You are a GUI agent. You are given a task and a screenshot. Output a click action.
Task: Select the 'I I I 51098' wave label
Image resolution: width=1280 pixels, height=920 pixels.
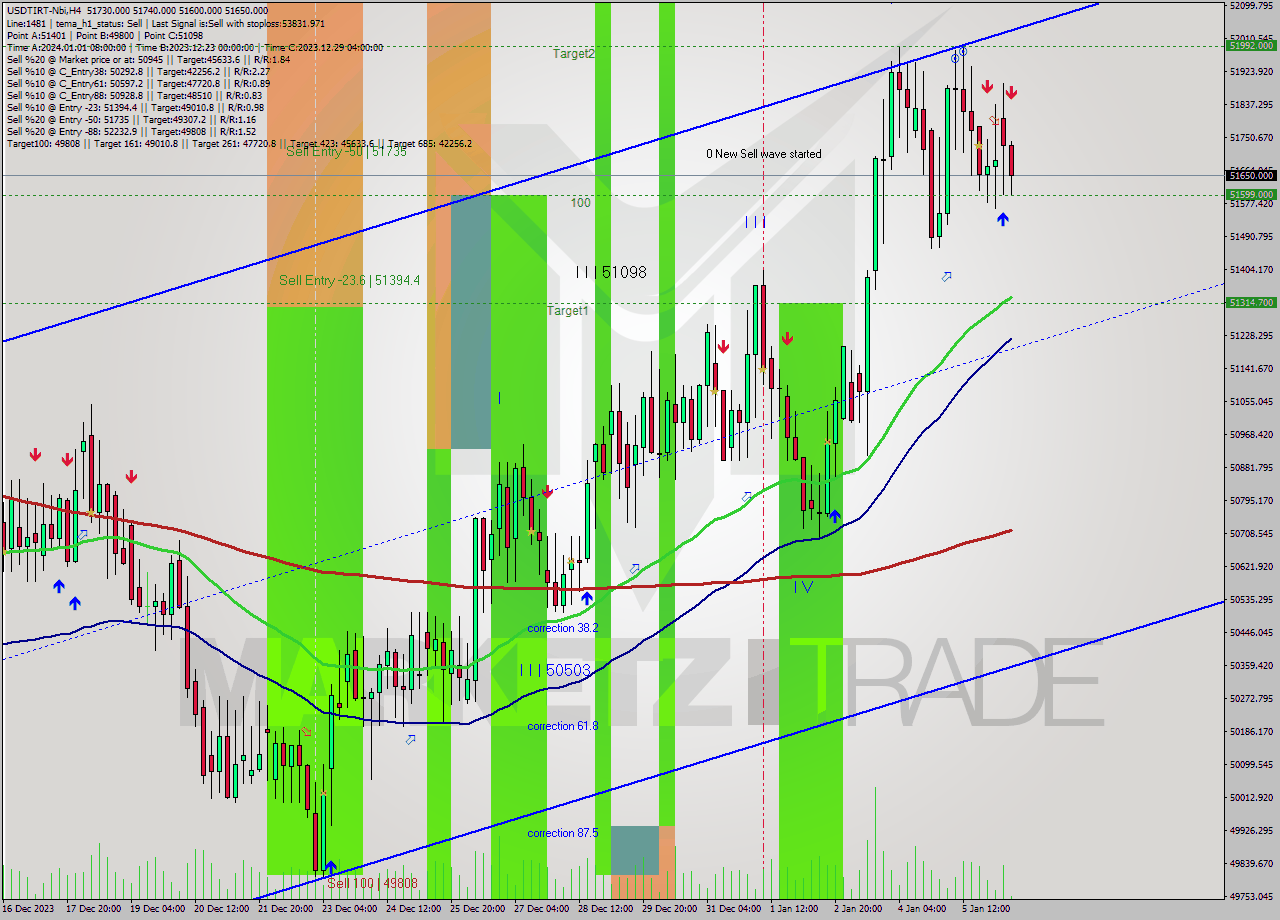click(611, 272)
